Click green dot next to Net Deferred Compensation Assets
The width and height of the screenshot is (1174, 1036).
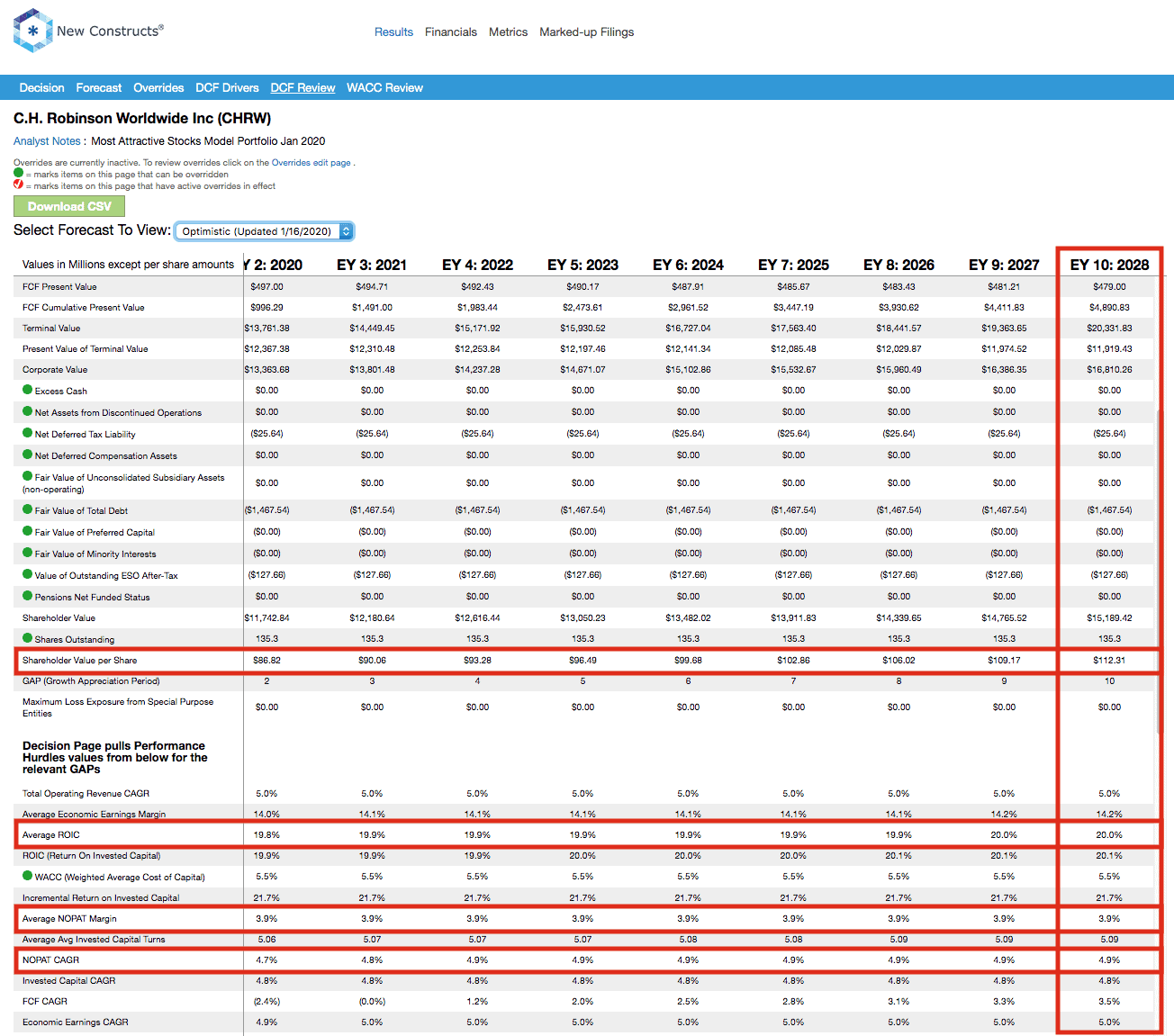point(28,455)
